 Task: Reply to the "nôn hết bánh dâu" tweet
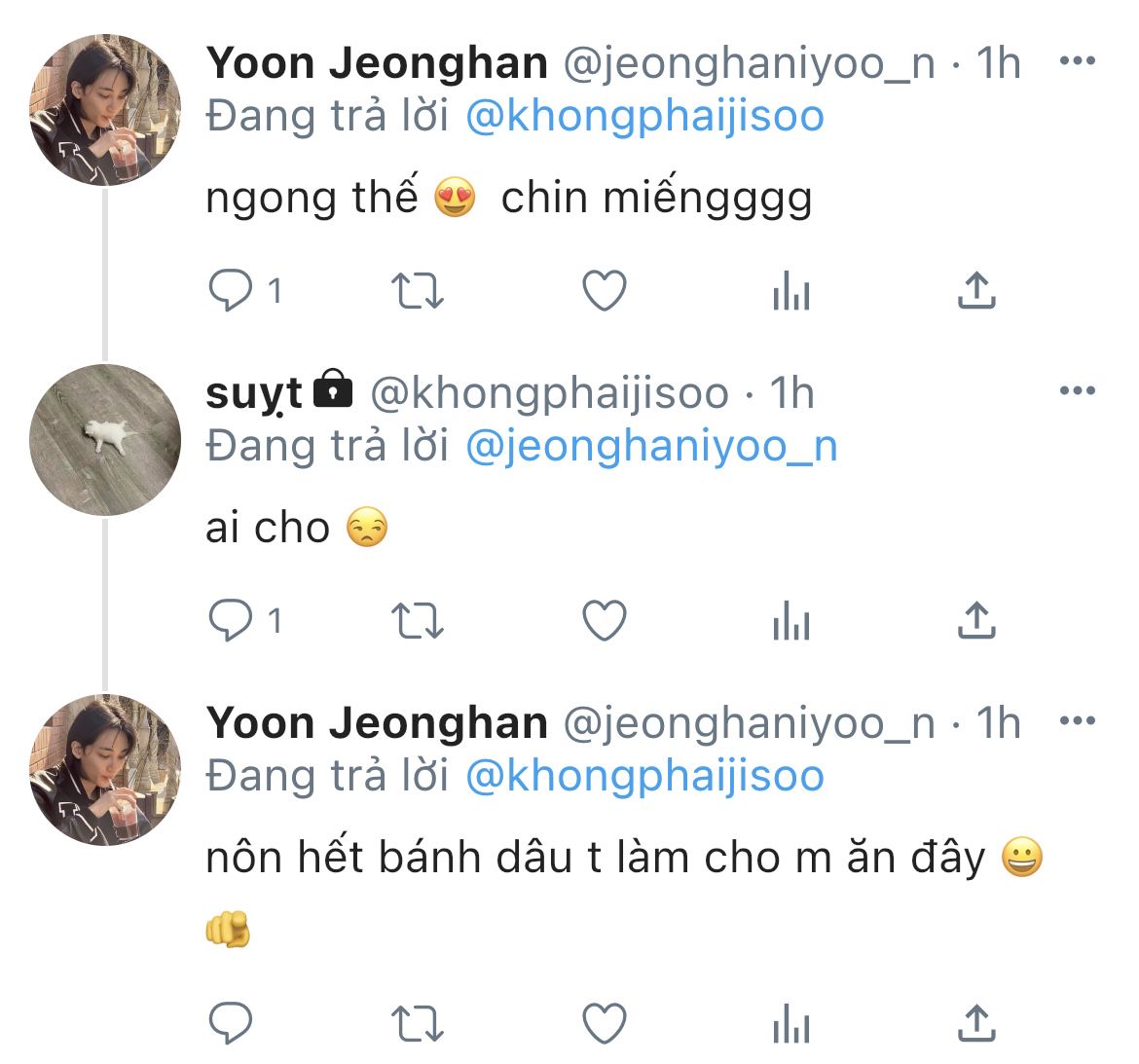(x=232, y=1023)
